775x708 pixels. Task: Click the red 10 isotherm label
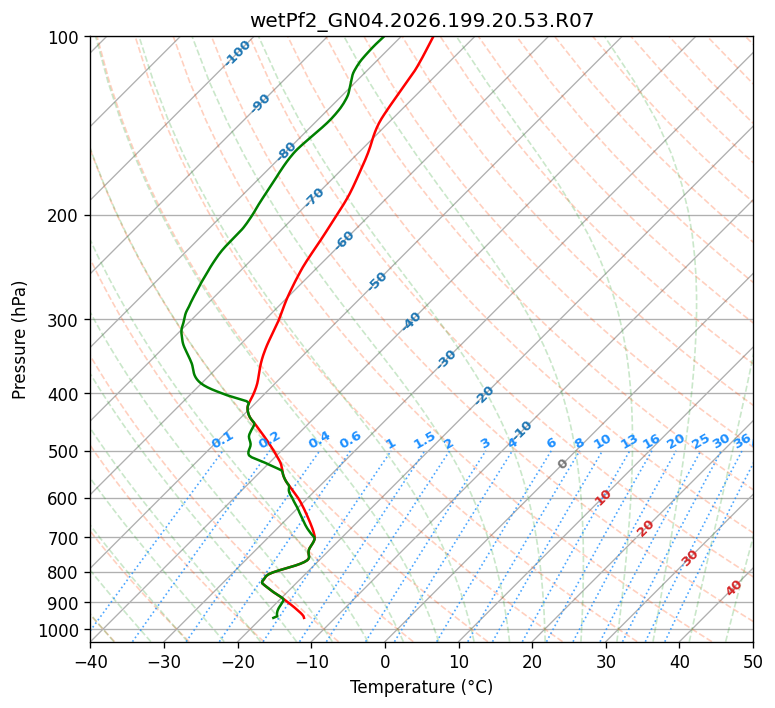603,497
